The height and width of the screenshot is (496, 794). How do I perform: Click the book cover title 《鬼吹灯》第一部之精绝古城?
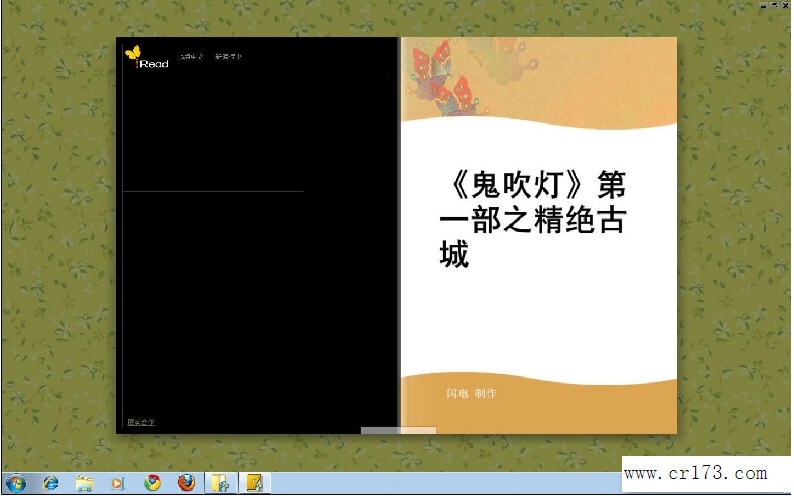pyautogui.click(x=533, y=219)
